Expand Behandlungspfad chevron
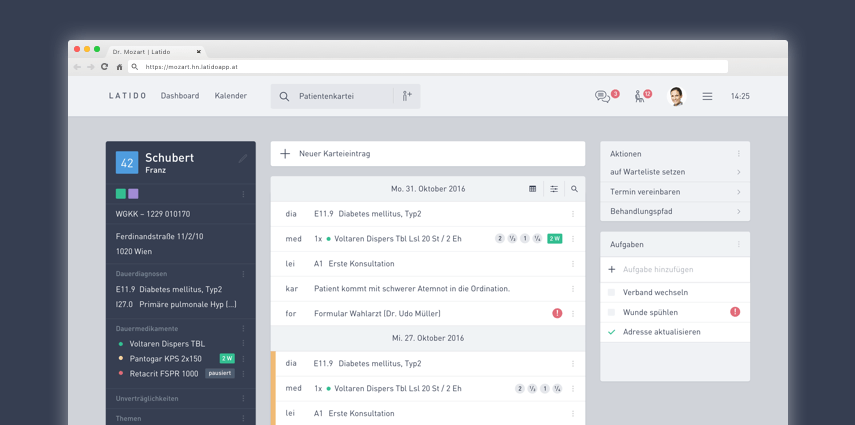 tap(738, 211)
